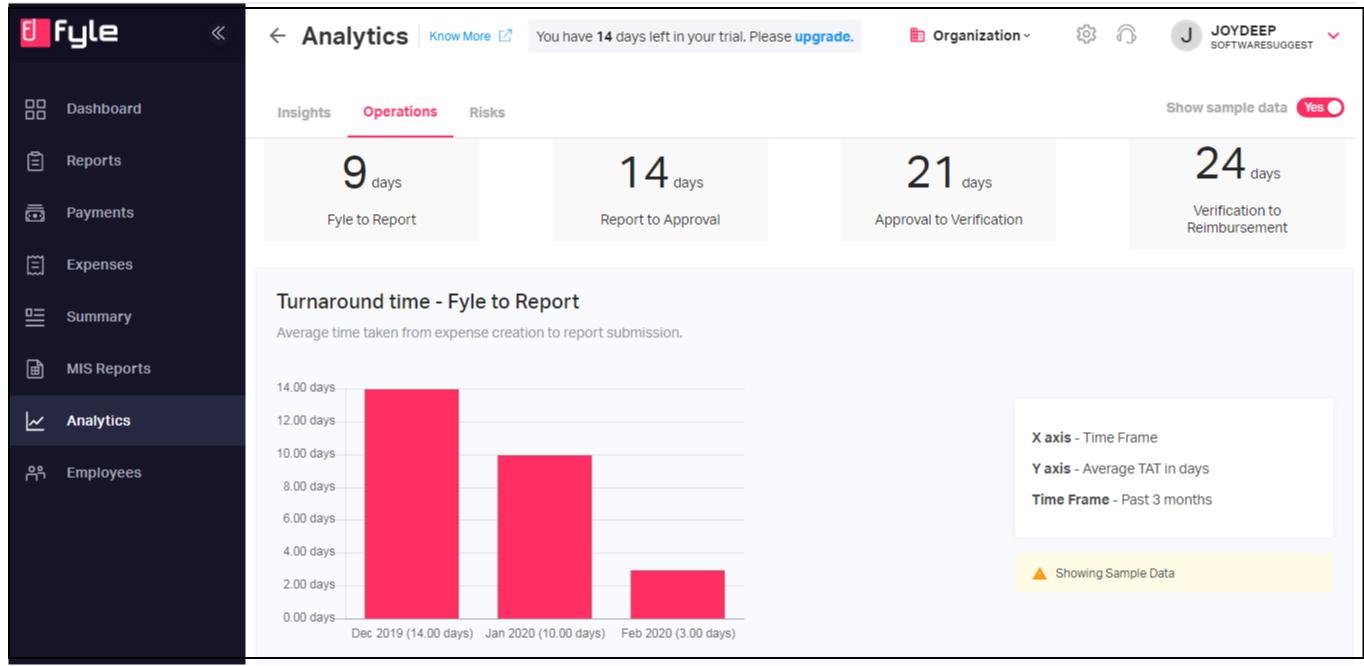Go back using the left arrow
This screenshot has height=666, width=1364.
pos(278,36)
